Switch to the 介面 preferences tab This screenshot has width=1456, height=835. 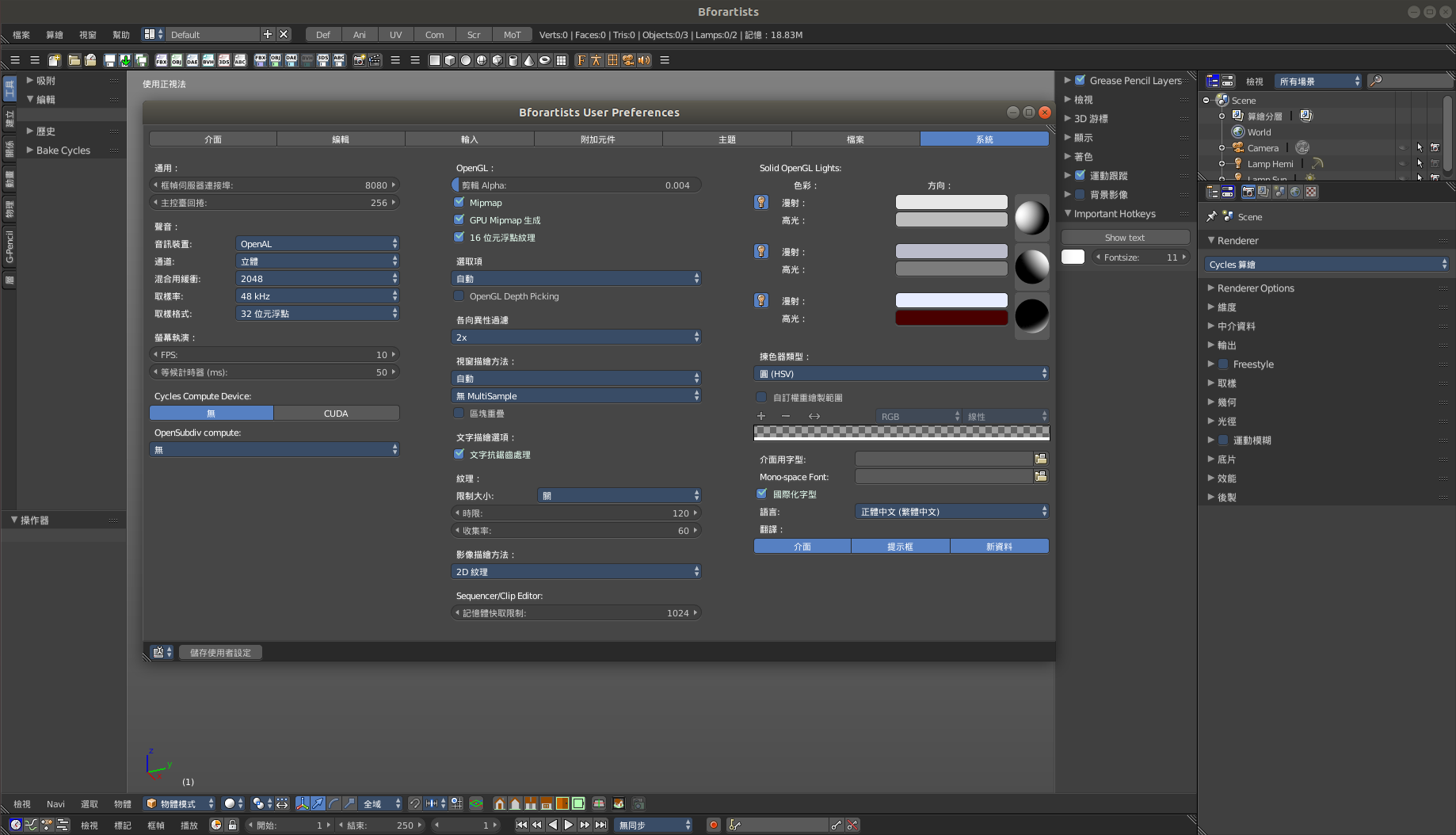click(x=213, y=139)
